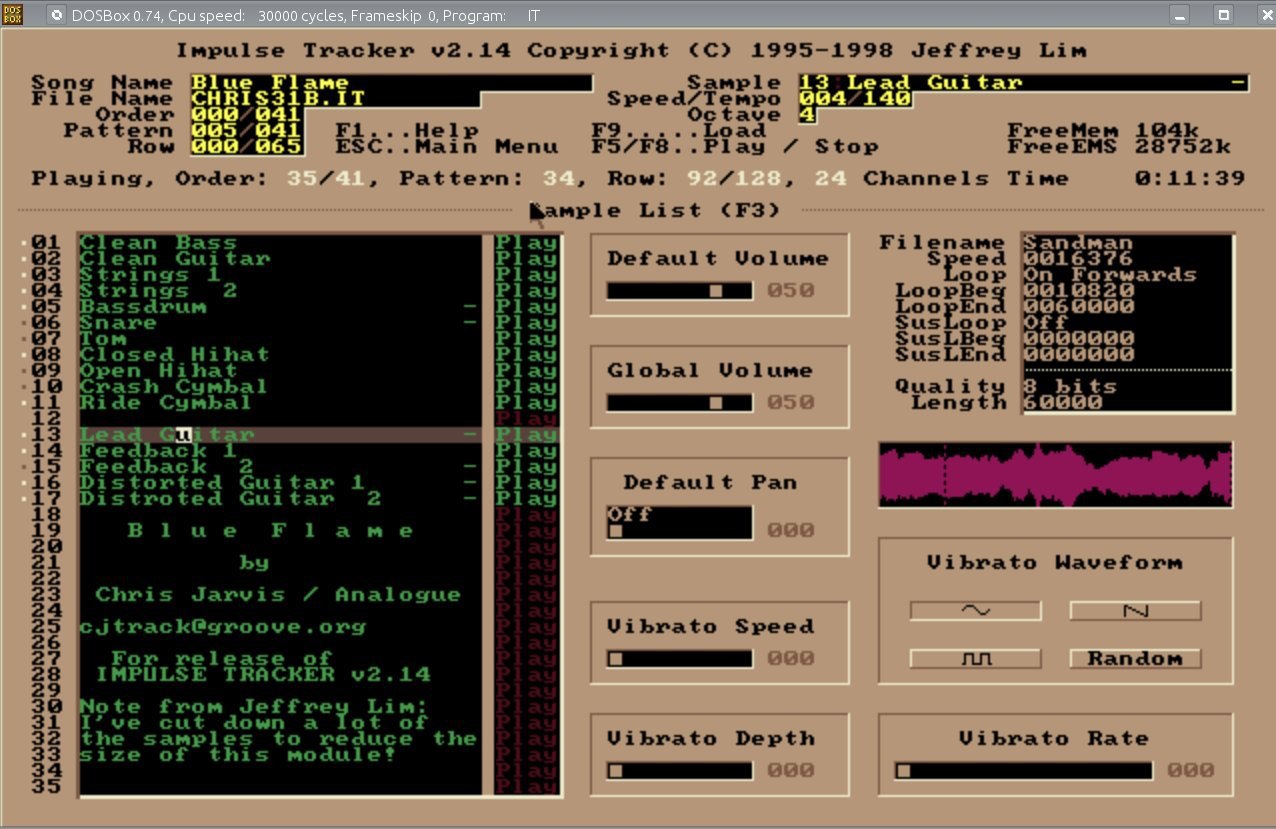Click the sample waveform display
1276x829 pixels.
(x=1055, y=474)
